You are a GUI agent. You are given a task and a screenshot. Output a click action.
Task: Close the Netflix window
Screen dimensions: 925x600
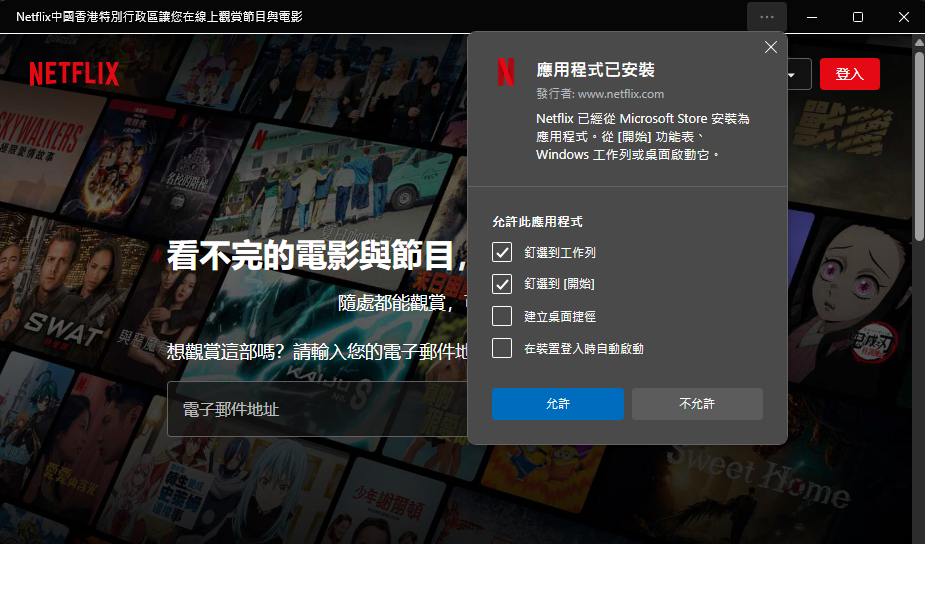click(x=903, y=17)
